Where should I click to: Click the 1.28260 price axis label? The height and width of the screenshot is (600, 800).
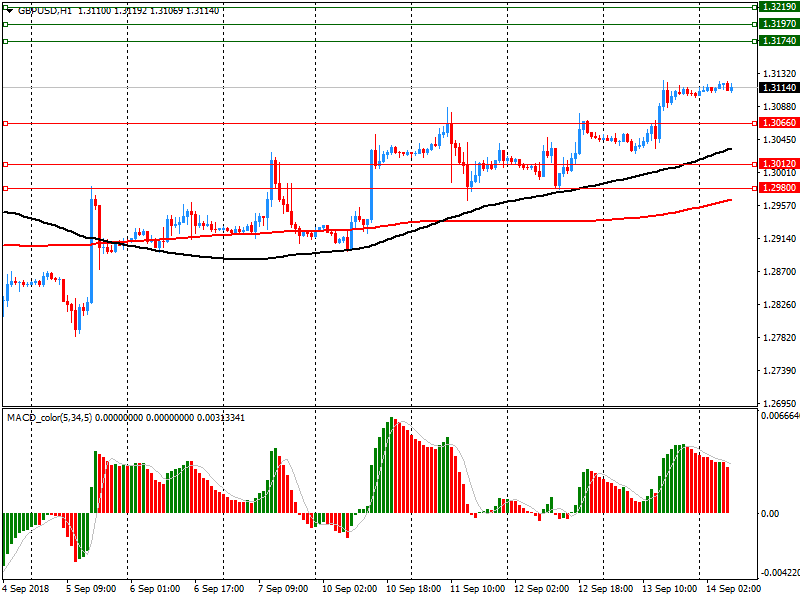click(779, 305)
